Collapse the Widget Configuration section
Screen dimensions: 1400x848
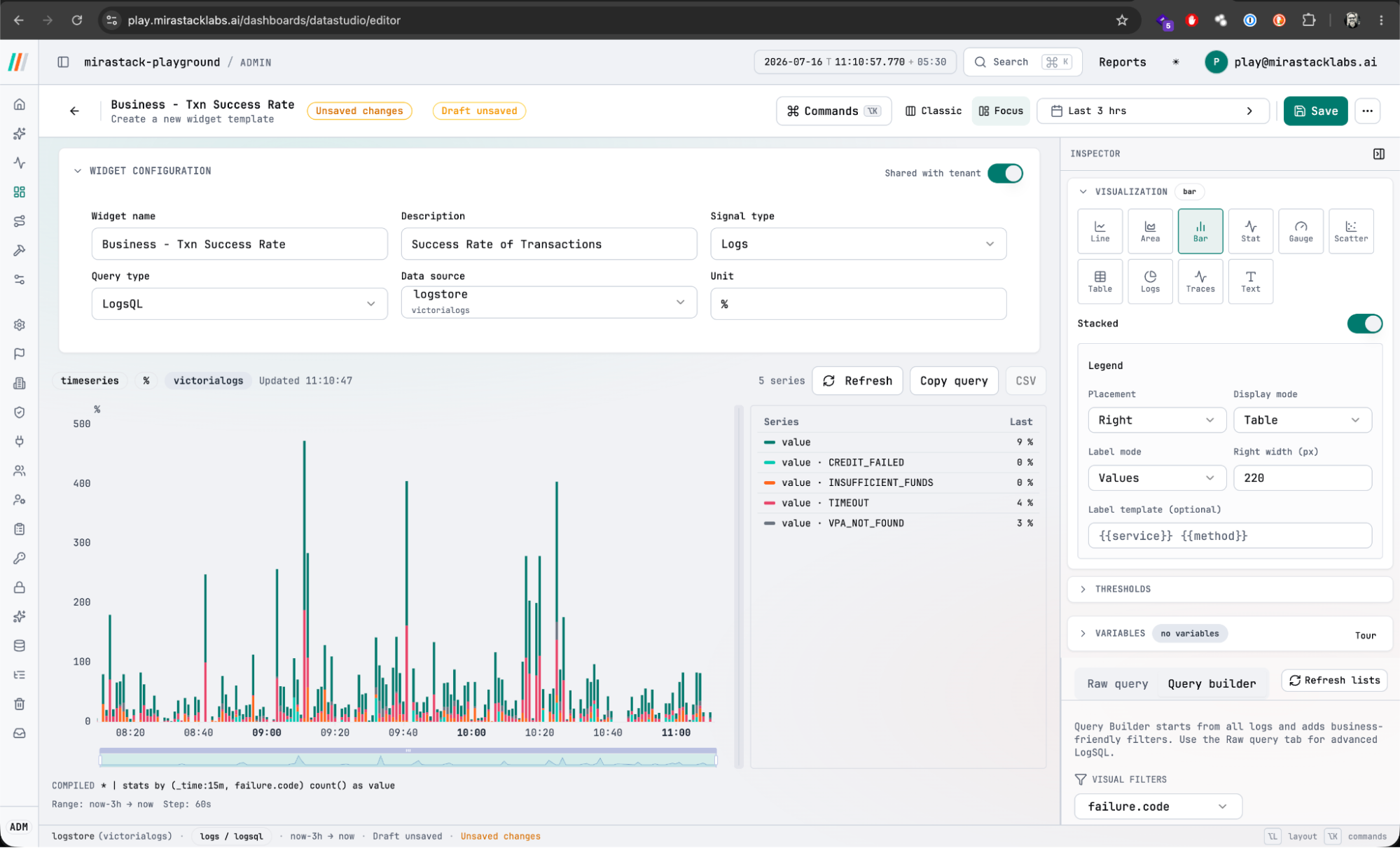(143, 171)
